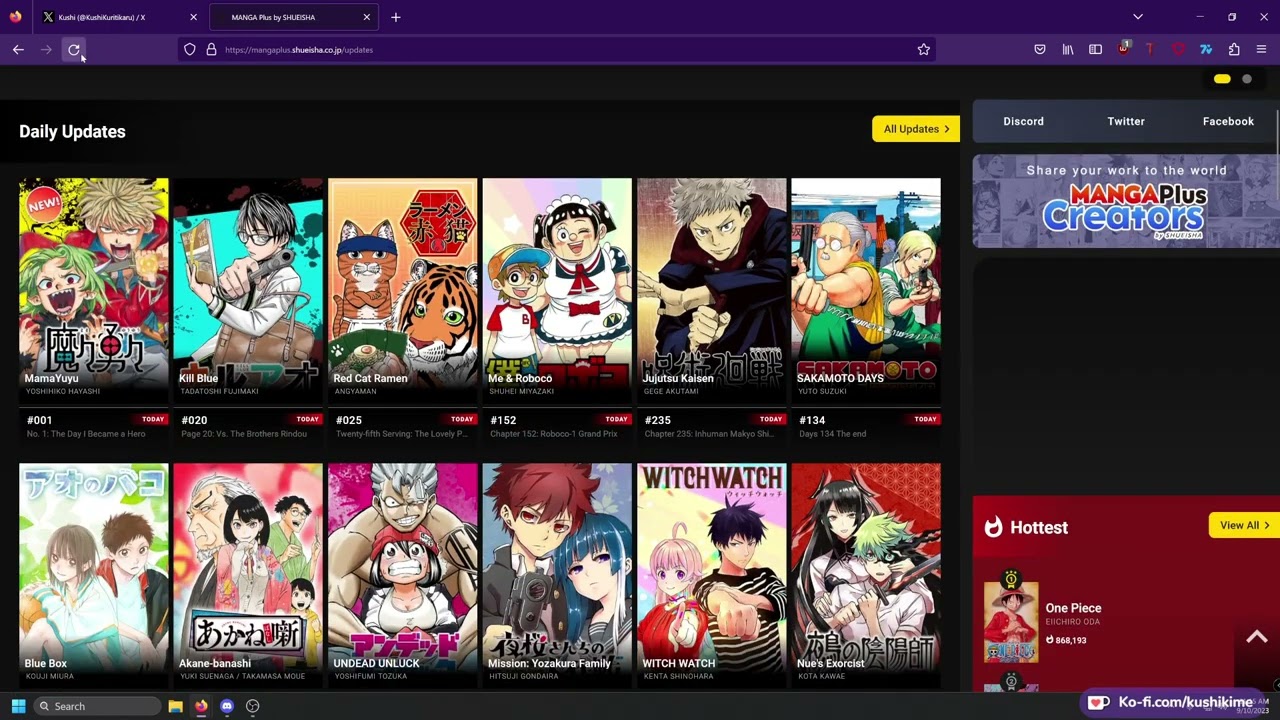Open the Windows Start menu
1280x720 pixels.
[18, 706]
